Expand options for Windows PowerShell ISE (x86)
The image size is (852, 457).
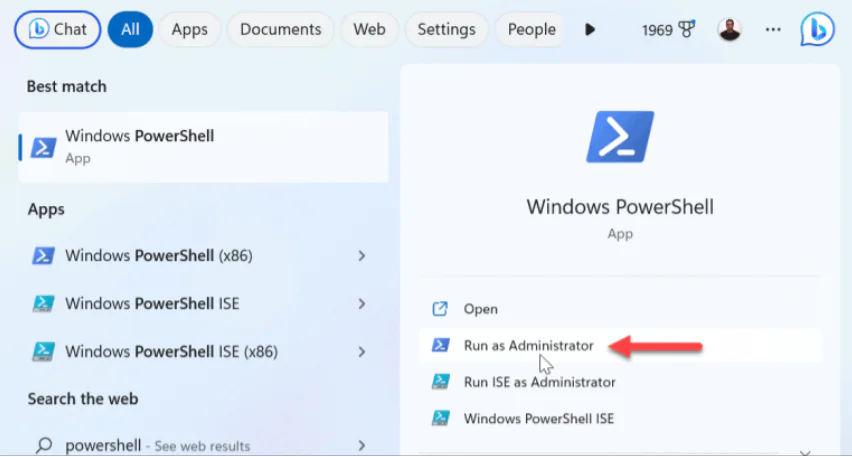pos(361,352)
